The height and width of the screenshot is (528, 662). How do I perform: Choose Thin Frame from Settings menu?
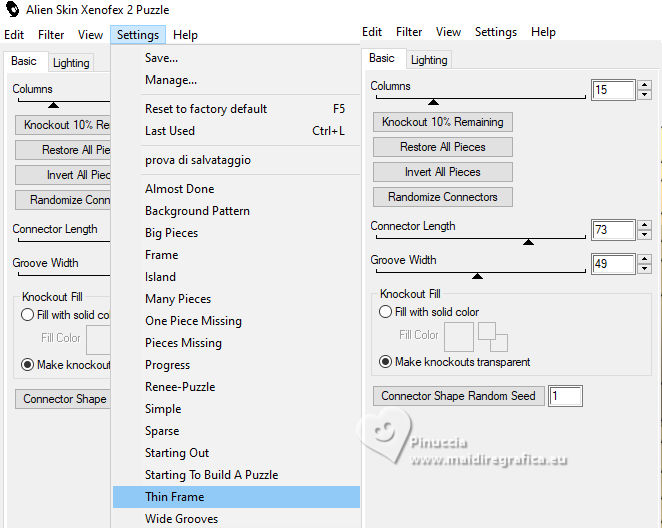coord(174,497)
